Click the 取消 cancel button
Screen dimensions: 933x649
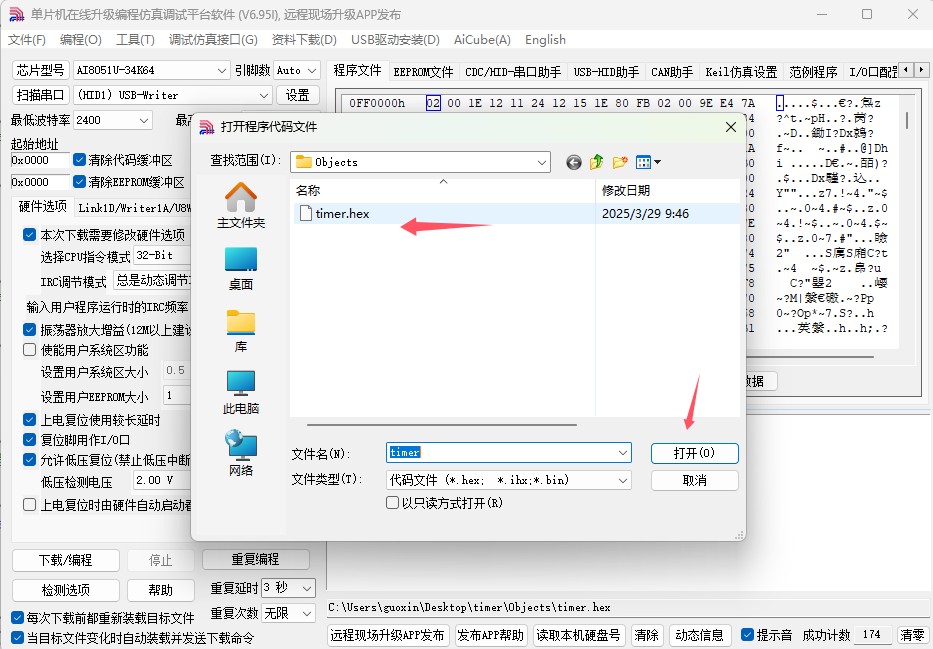(x=694, y=481)
